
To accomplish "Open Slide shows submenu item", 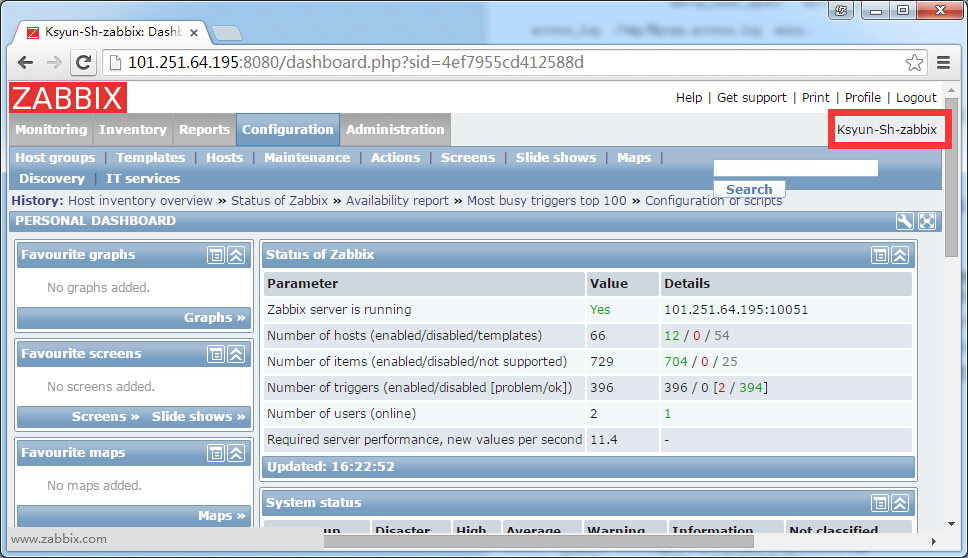I will 556,157.
